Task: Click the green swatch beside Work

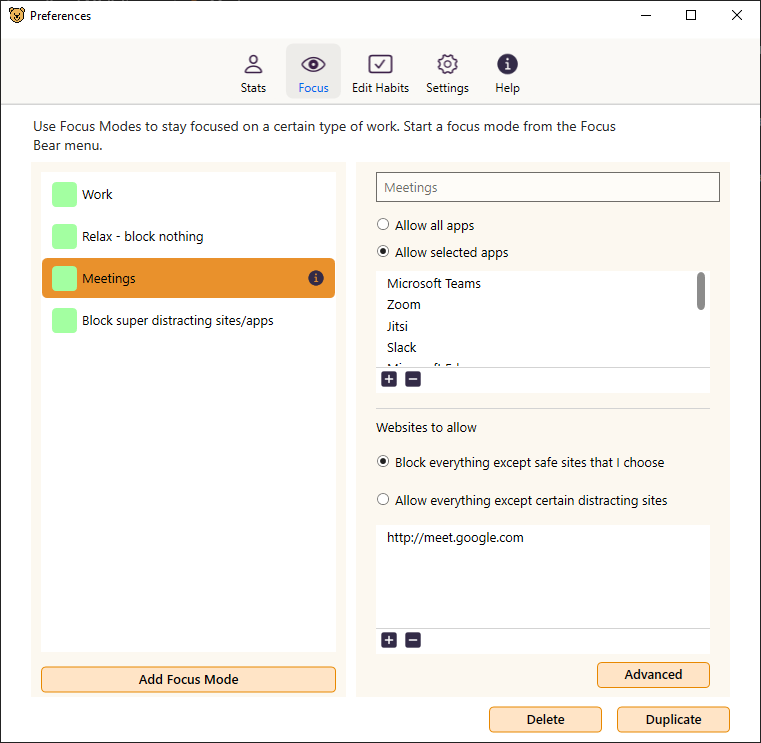Action: [x=65, y=195]
